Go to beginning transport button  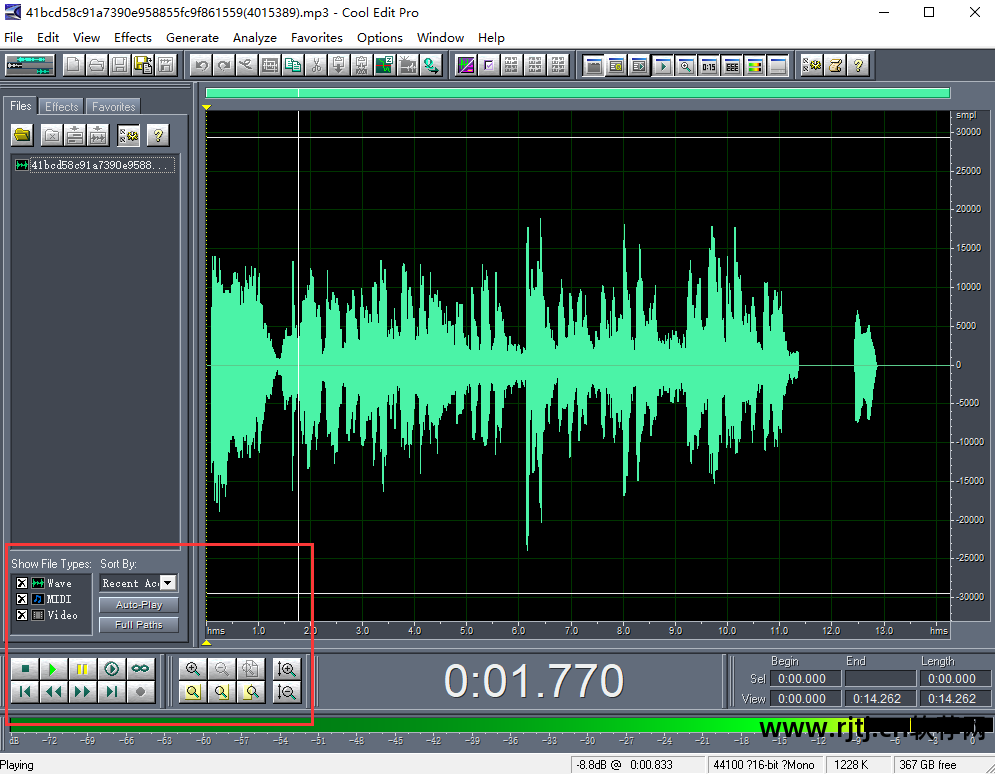[25, 692]
